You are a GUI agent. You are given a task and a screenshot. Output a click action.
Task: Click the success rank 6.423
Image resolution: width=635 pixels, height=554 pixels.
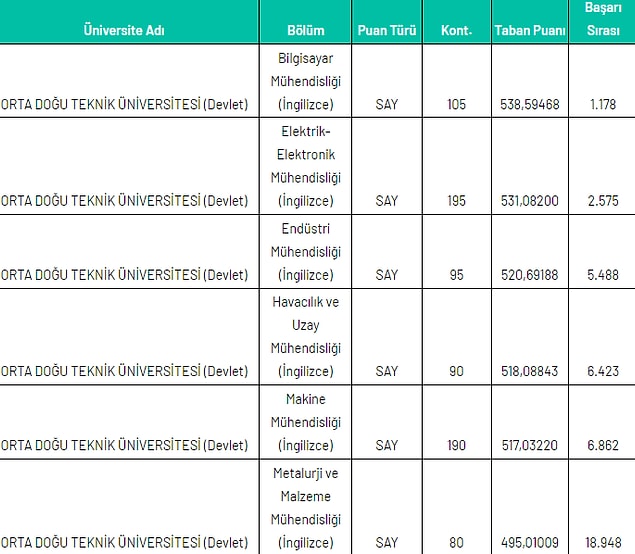click(x=603, y=371)
